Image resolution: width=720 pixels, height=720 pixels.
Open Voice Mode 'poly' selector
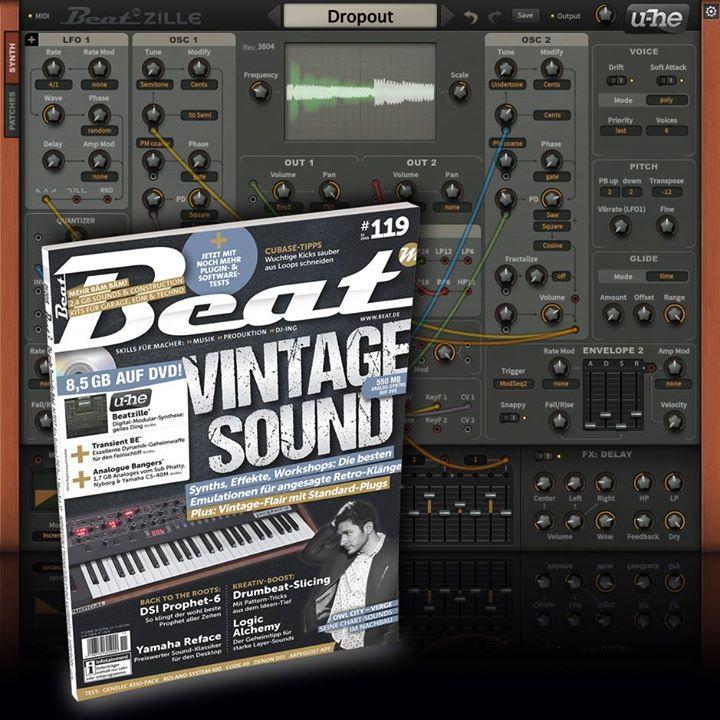coord(667,100)
